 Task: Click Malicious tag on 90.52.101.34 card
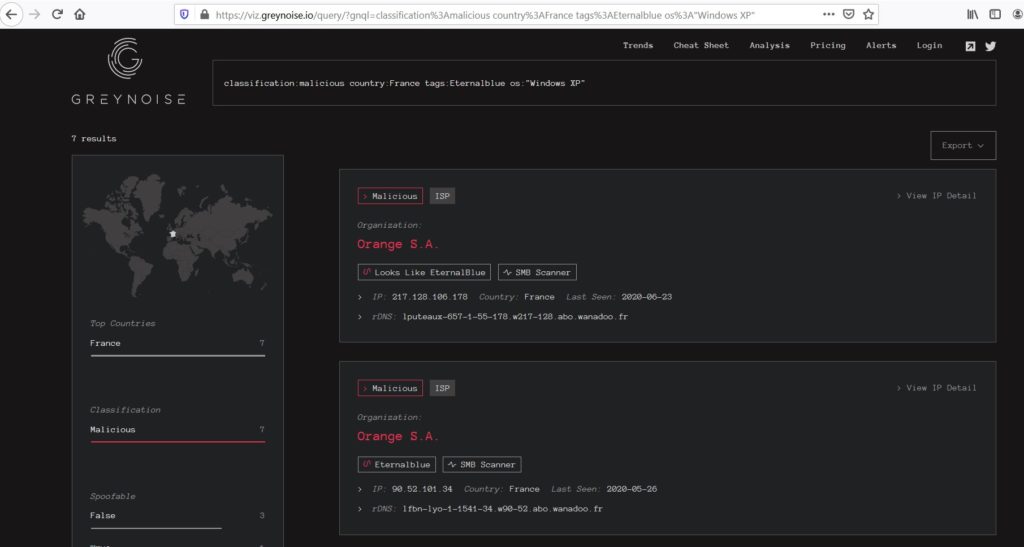pyautogui.click(x=390, y=388)
